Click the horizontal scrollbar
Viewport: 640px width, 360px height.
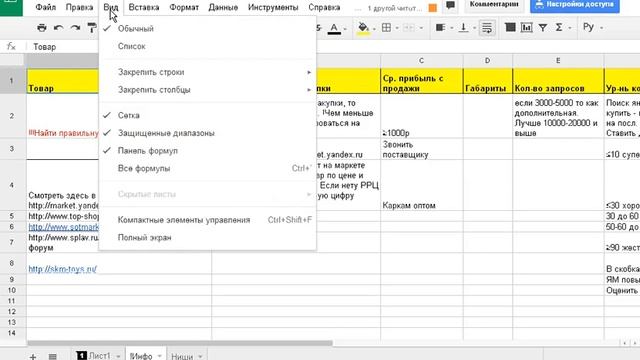180,343
